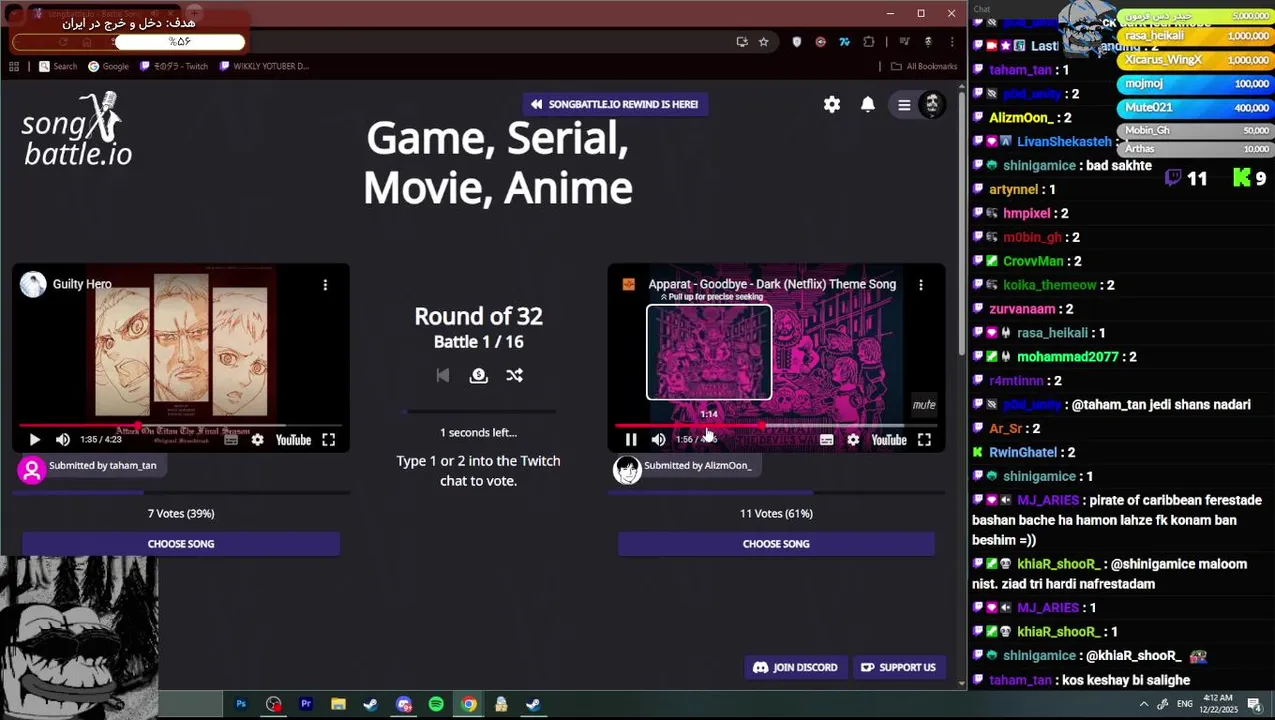
Task: Enter fullscreen on Apparat video
Action: [x=924, y=440]
